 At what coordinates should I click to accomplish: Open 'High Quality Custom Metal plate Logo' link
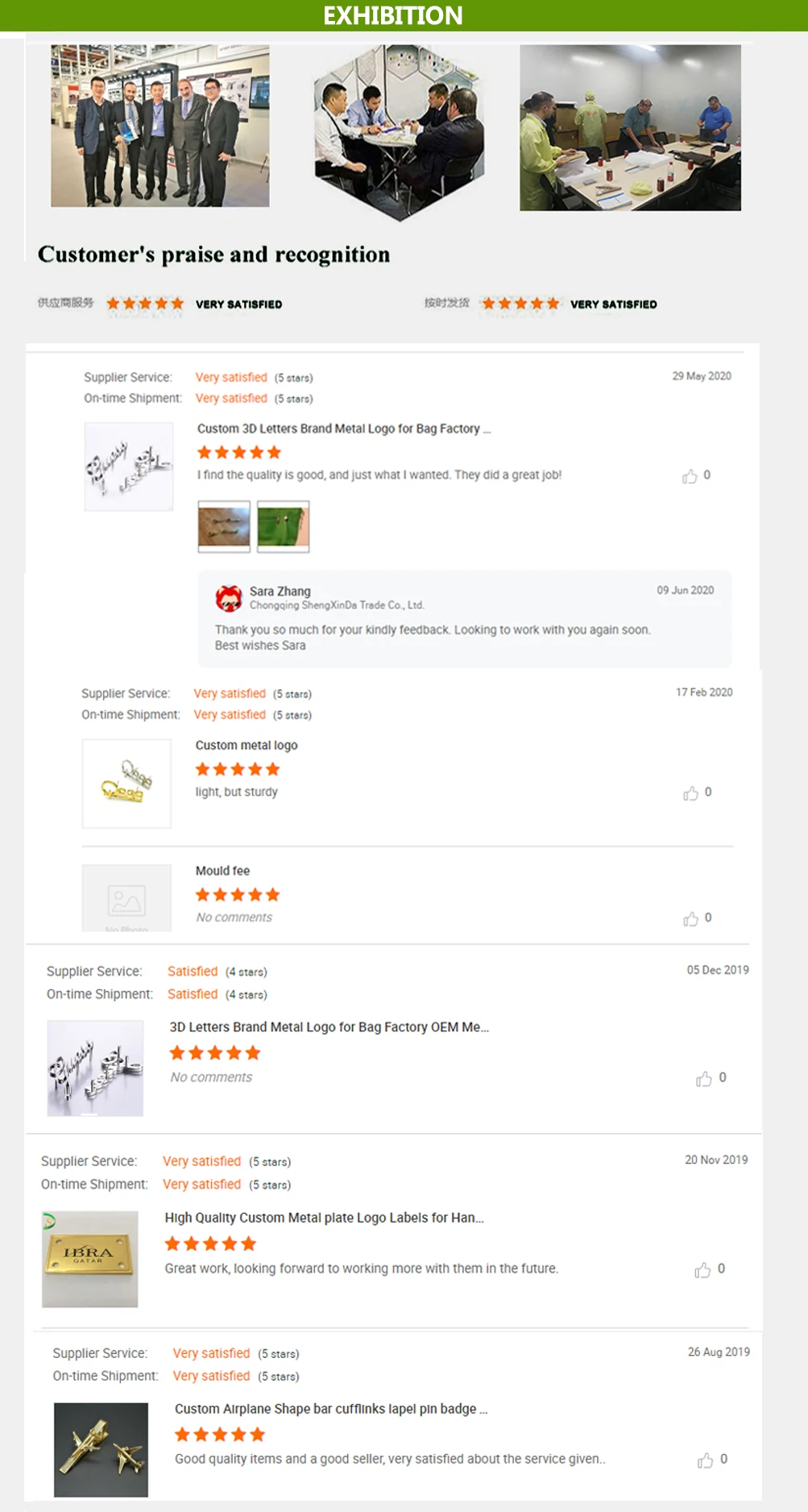click(324, 1218)
